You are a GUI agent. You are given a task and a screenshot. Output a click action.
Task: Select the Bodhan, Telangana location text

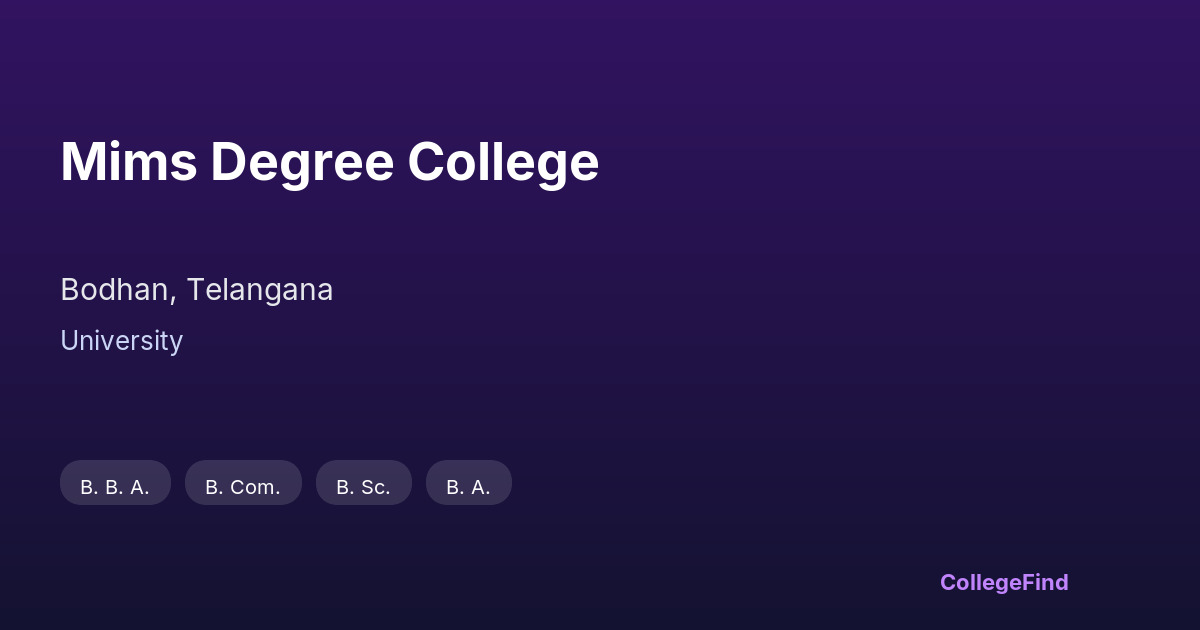tap(196, 290)
